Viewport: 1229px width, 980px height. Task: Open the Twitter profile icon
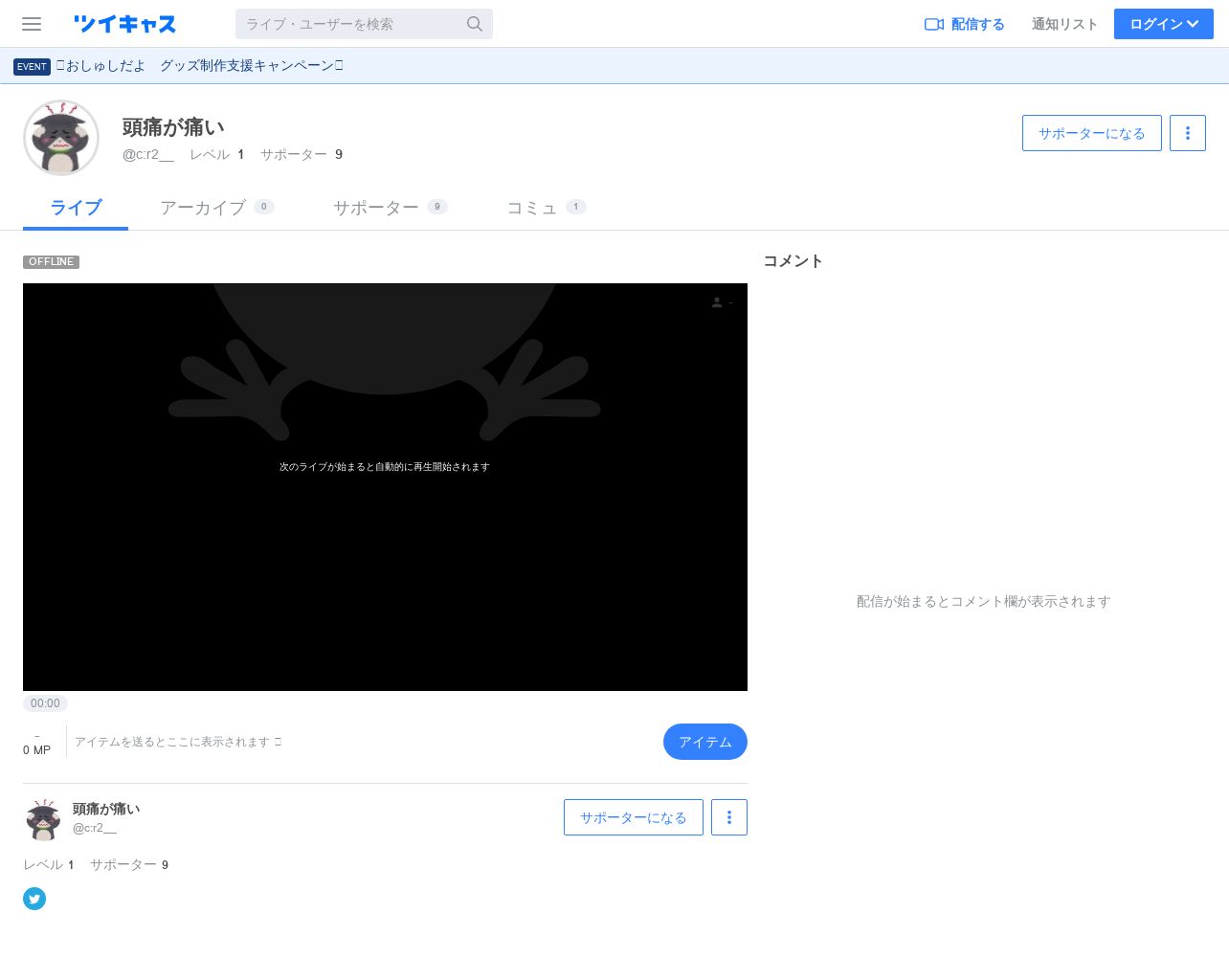point(34,899)
